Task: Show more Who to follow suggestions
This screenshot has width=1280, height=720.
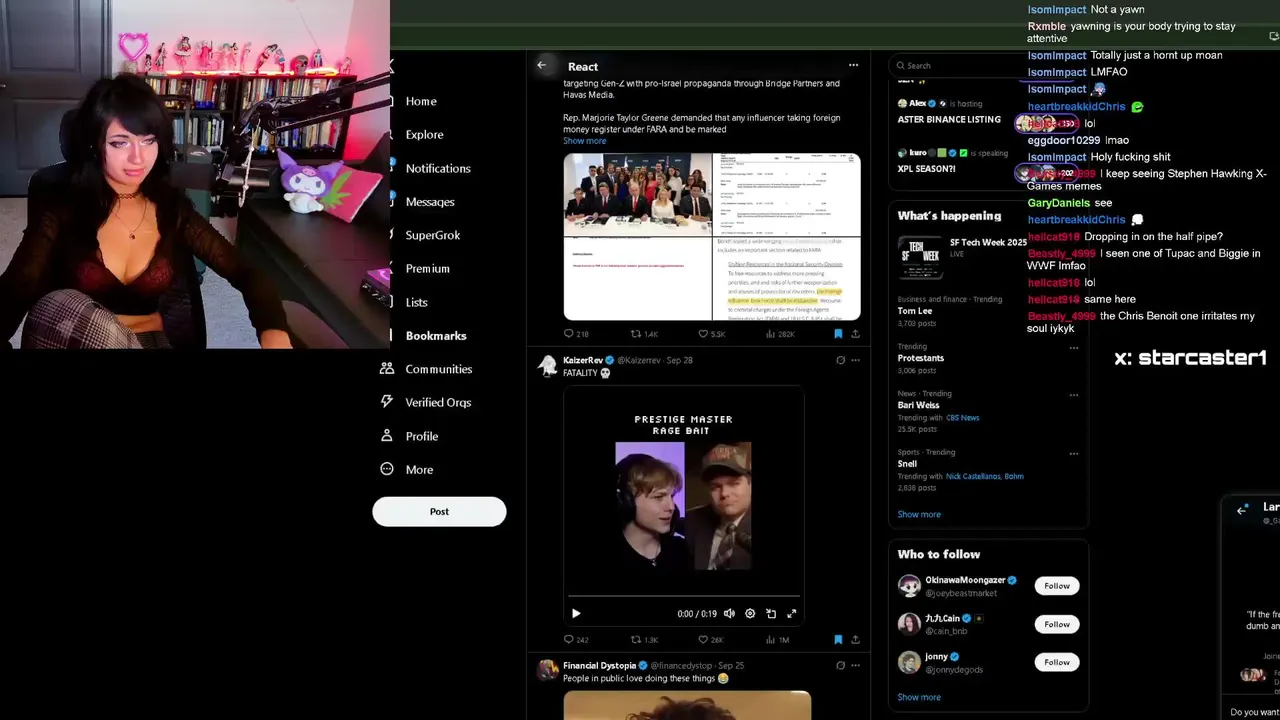Action: 919,698
